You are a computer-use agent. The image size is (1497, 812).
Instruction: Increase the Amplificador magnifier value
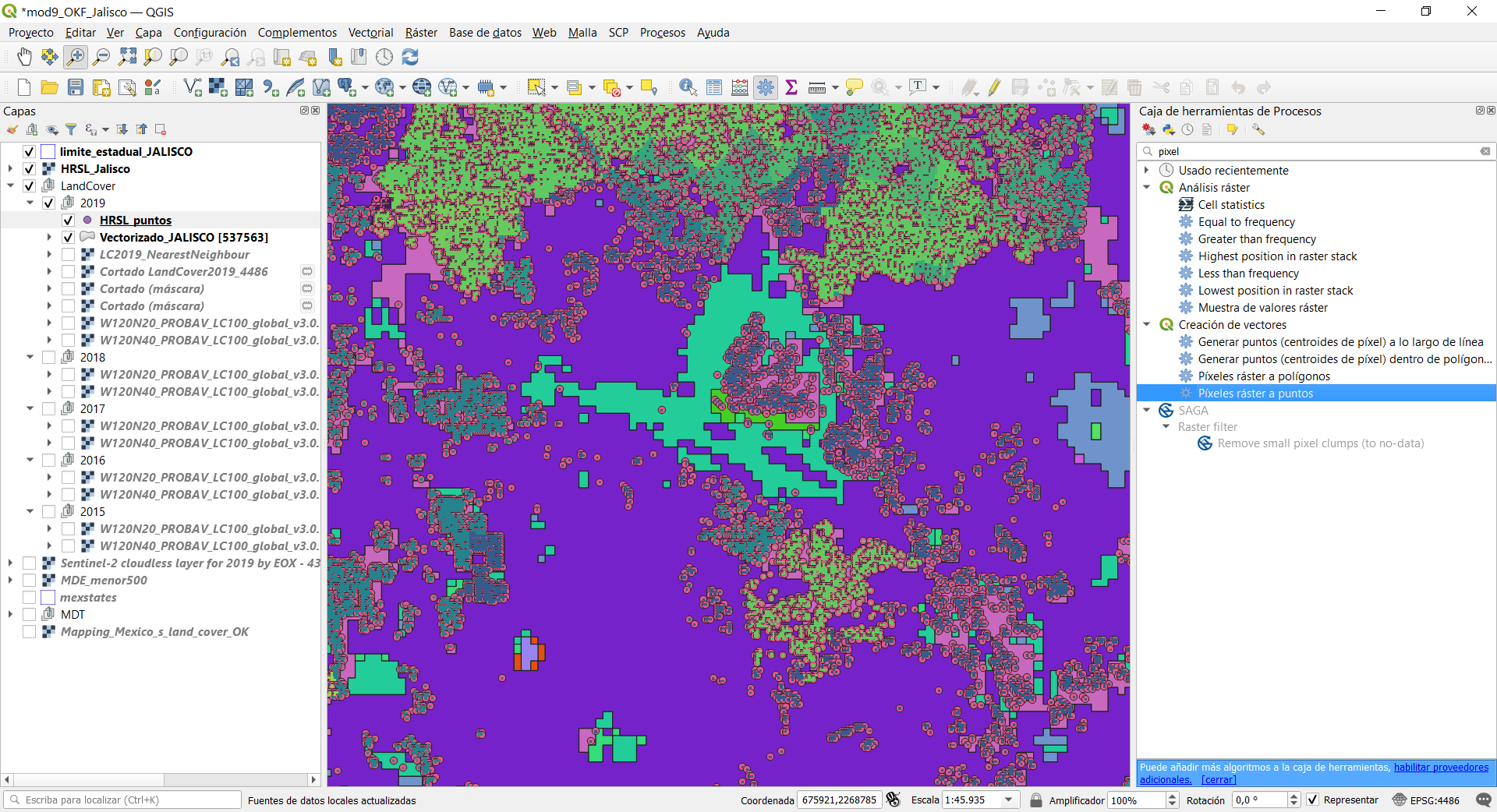pos(1172,796)
